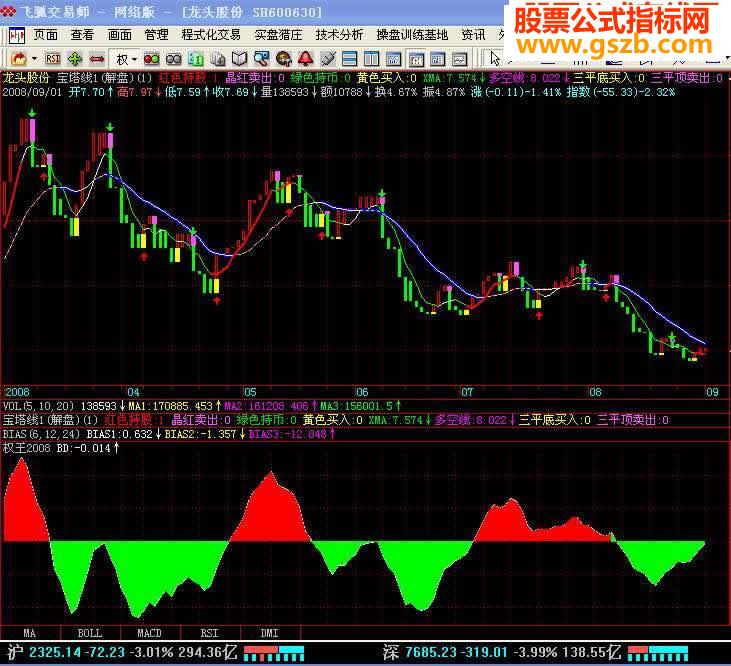The width and height of the screenshot is (731, 666).
Task: Switch to the BOLL indicator tab
Action: (89, 633)
